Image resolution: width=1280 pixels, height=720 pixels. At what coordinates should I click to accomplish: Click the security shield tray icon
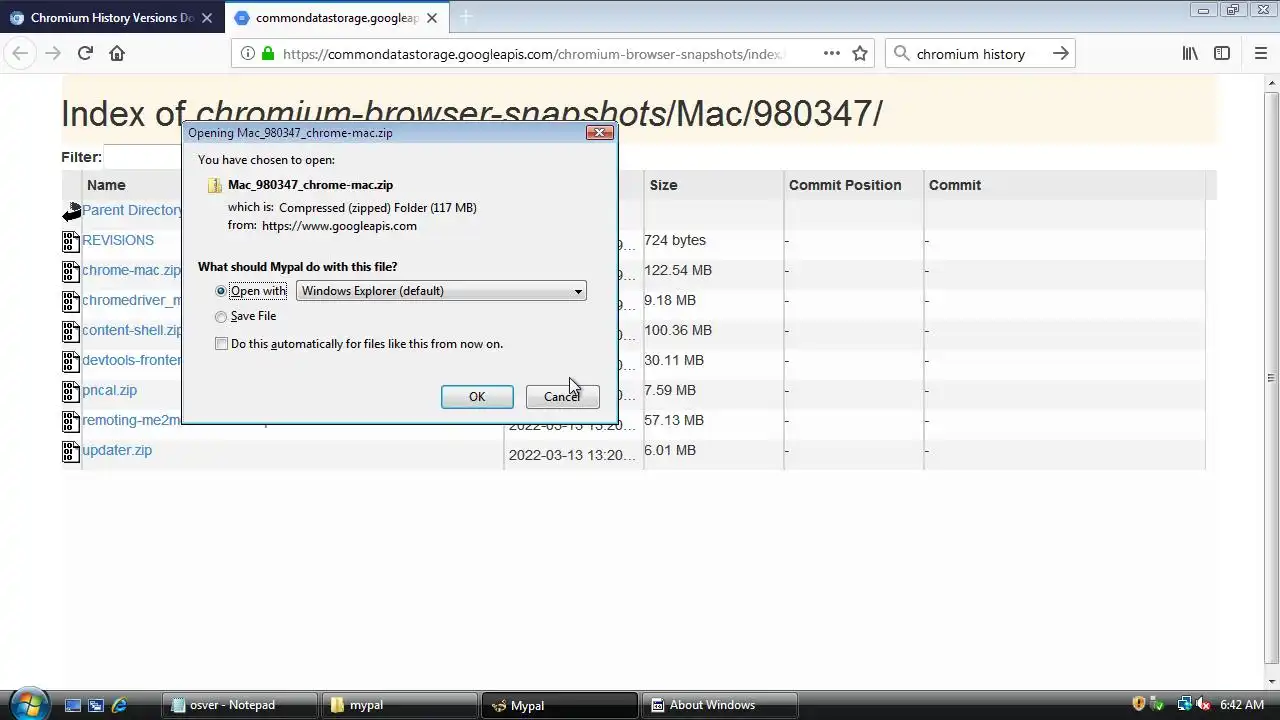tap(1138, 705)
